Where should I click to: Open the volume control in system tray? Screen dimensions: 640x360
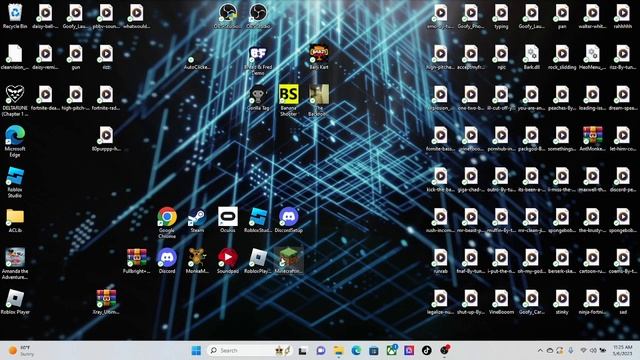[593, 351]
